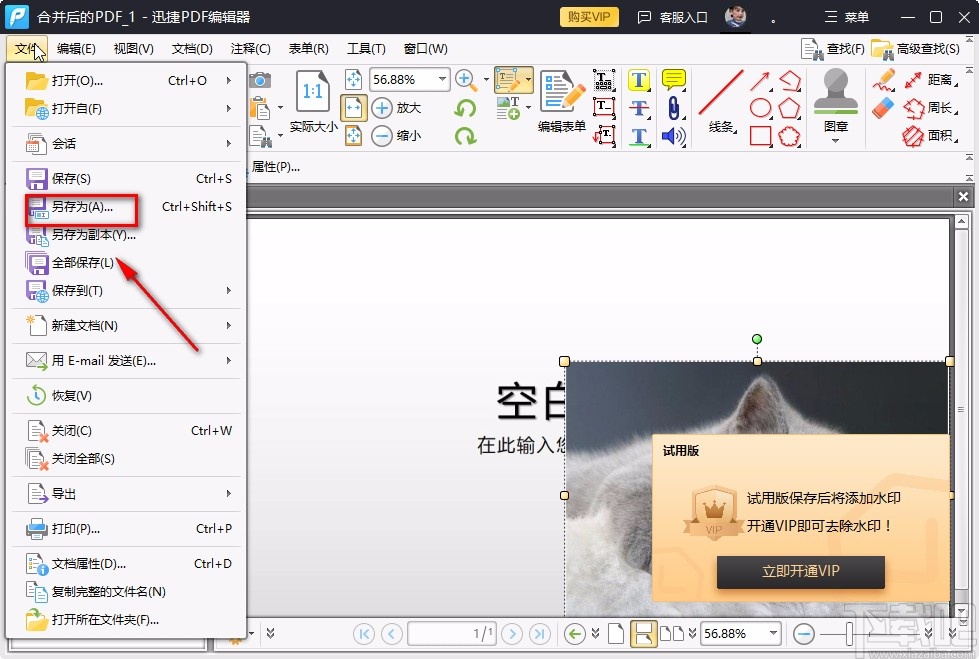Click the 立即开通VIP button
This screenshot has height=659, width=979.
tap(800, 571)
